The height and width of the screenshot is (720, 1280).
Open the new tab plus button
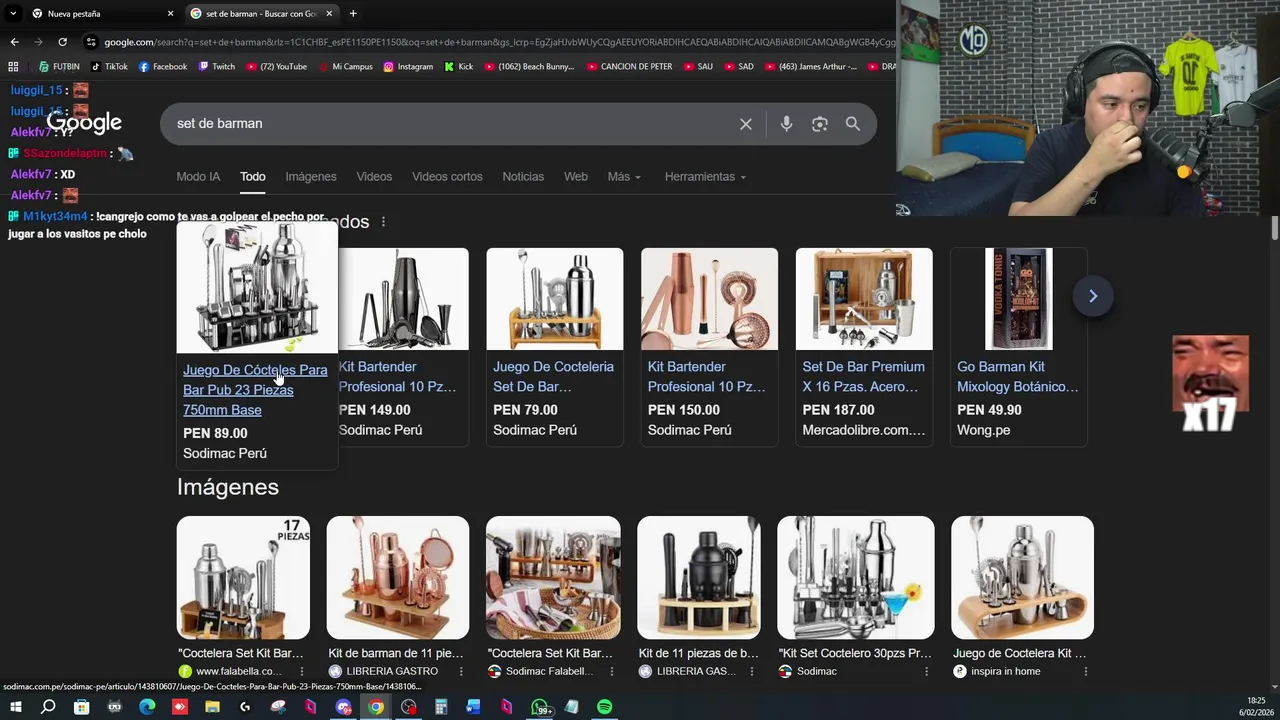[353, 14]
